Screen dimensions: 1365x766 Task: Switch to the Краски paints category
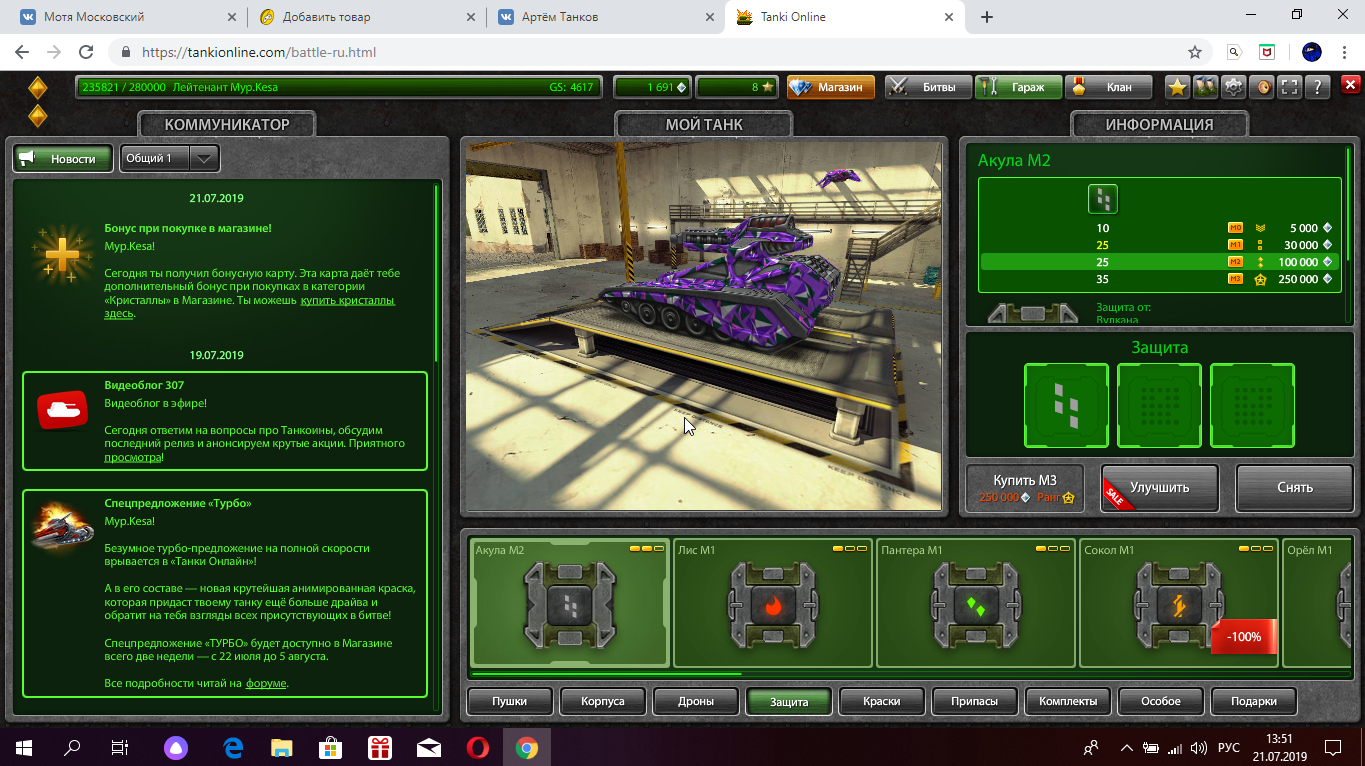(x=882, y=701)
